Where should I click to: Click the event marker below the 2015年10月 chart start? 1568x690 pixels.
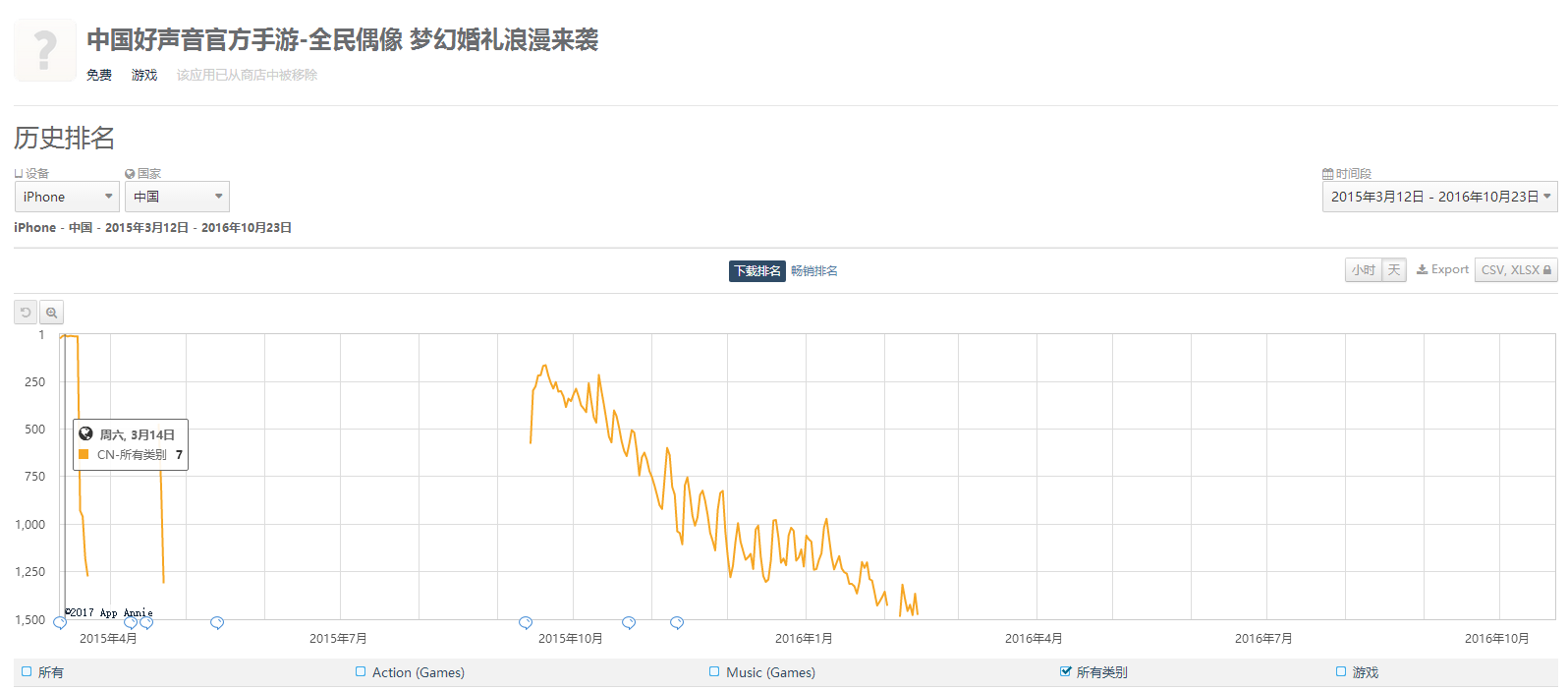tap(526, 623)
